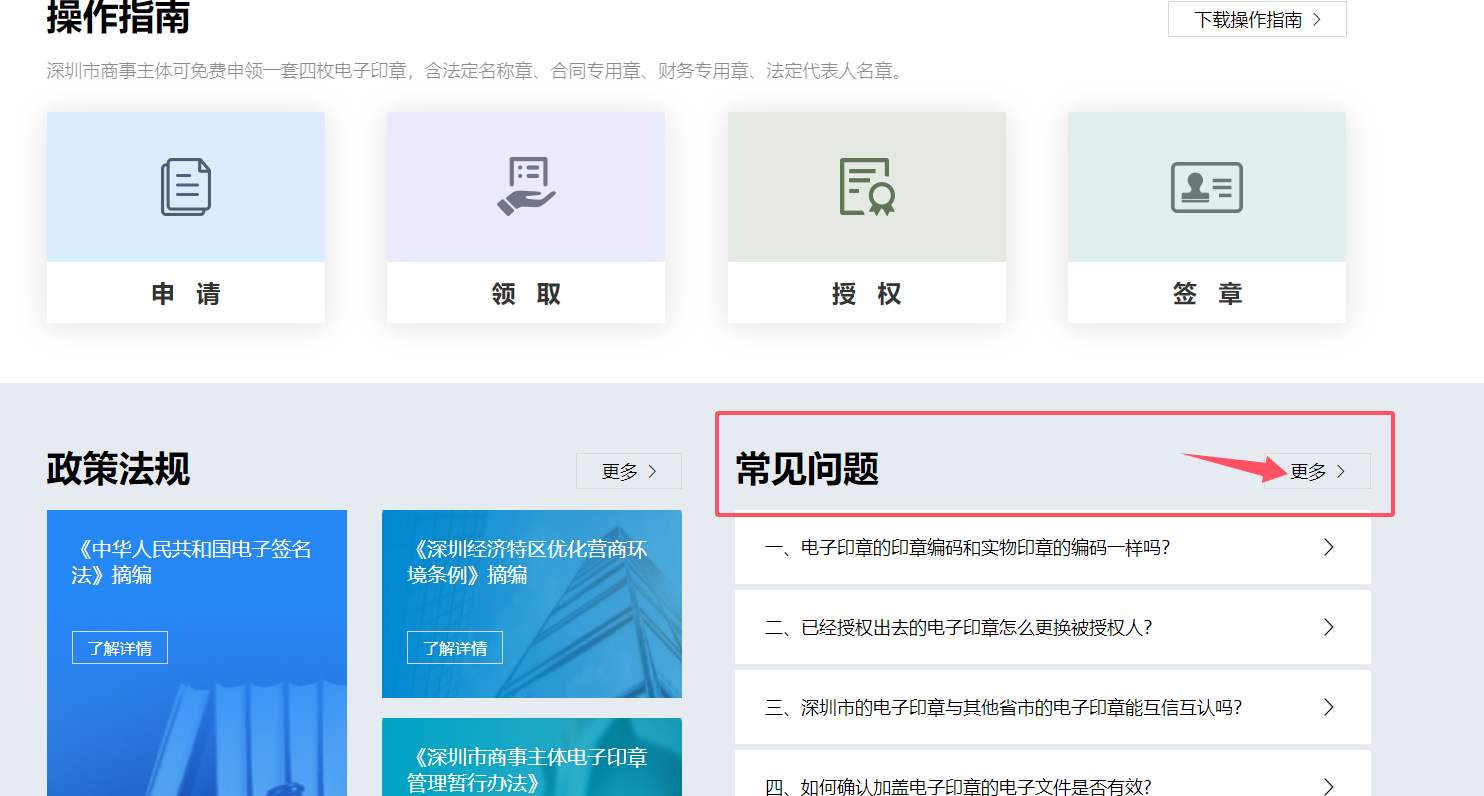Select the 签章 guide label

(x=1206, y=294)
